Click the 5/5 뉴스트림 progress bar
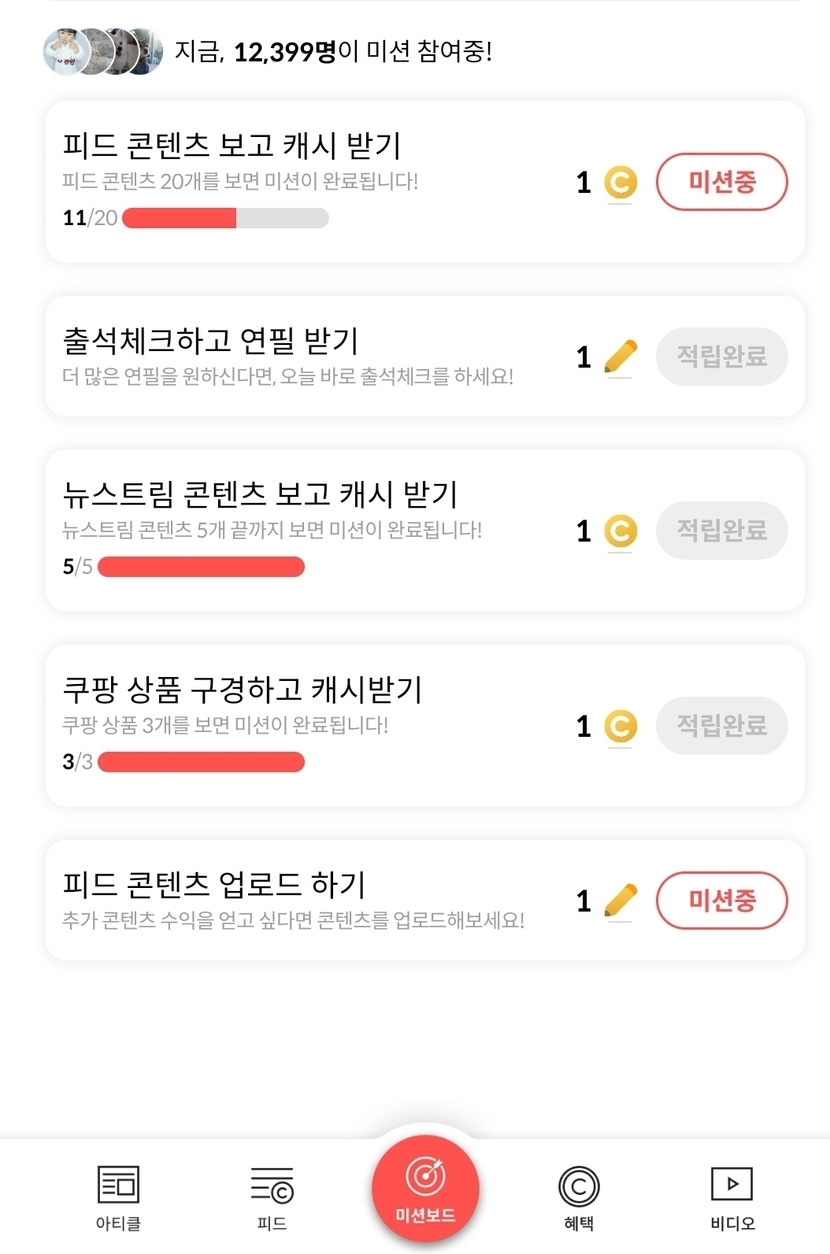The image size is (830, 1254). [201, 567]
